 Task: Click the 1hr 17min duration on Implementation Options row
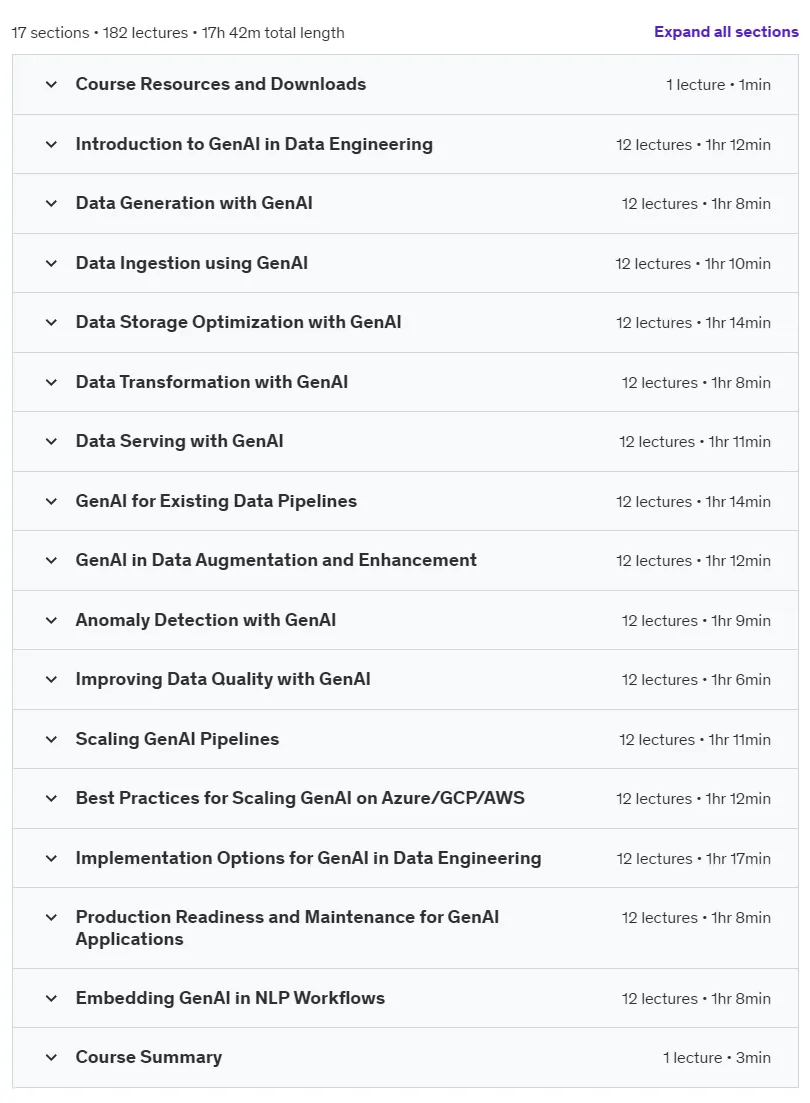tap(738, 858)
